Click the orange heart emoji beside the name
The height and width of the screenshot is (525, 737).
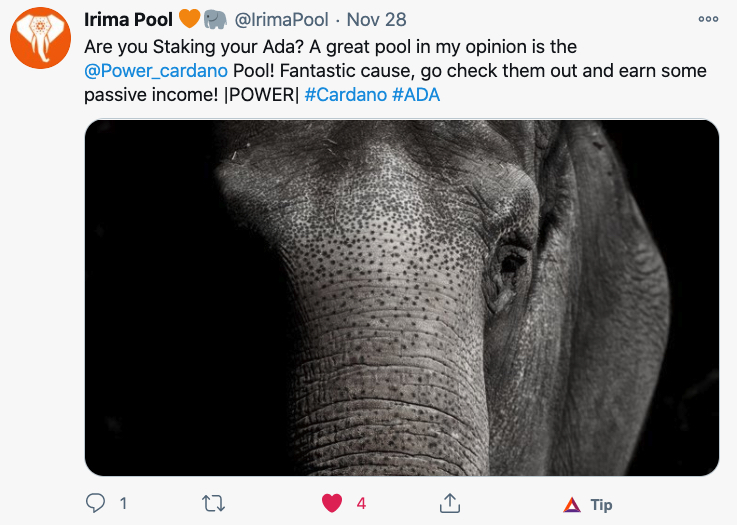pyautogui.click(x=190, y=20)
